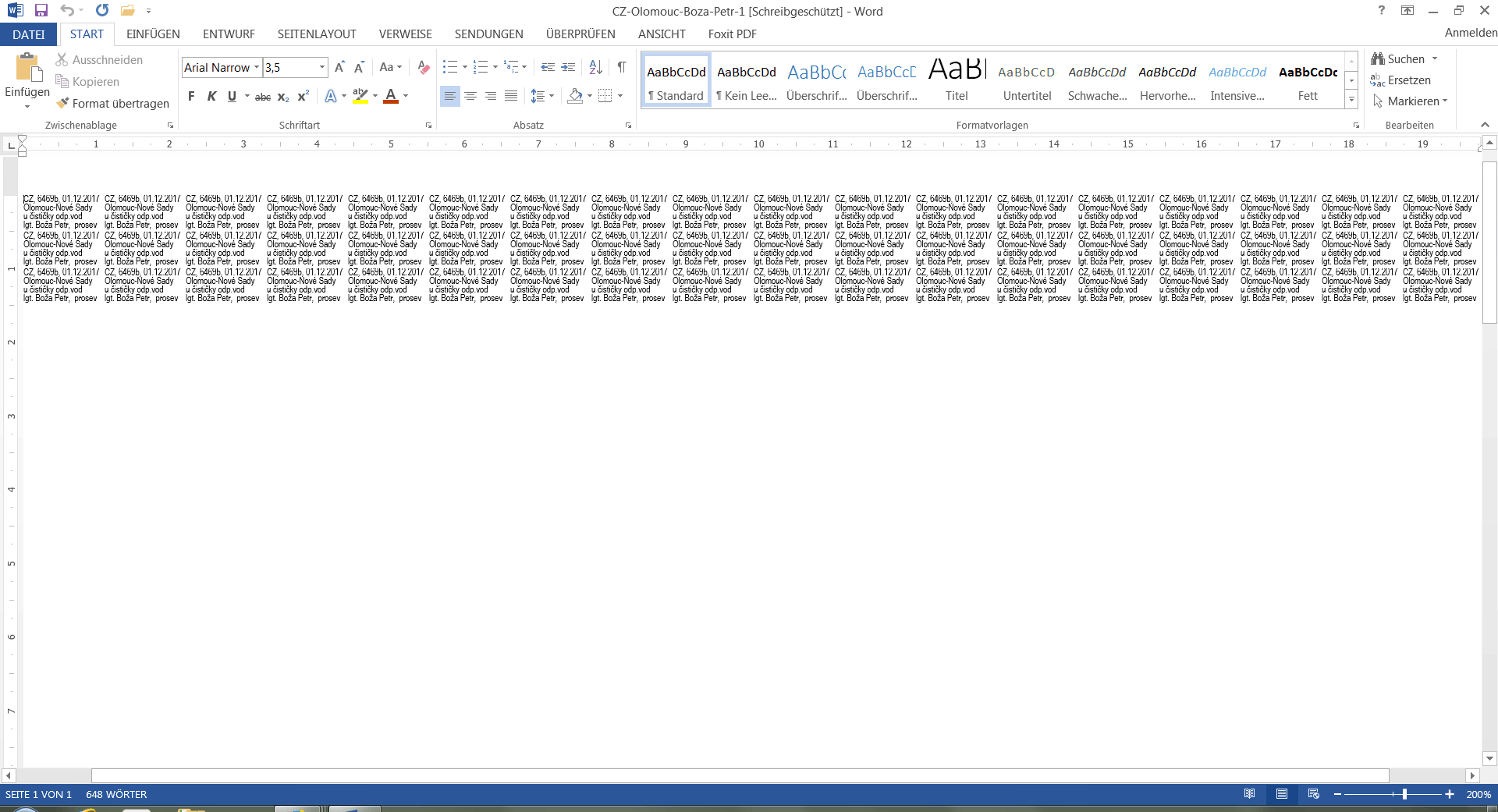Image resolution: width=1498 pixels, height=812 pixels.
Task: Increase font size with grow font icon
Action: pyautogui.click(x=339, y=68)
